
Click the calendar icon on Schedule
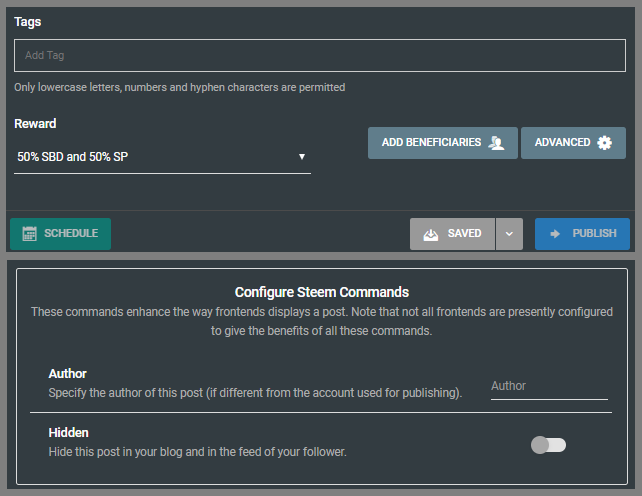point(30,234)
